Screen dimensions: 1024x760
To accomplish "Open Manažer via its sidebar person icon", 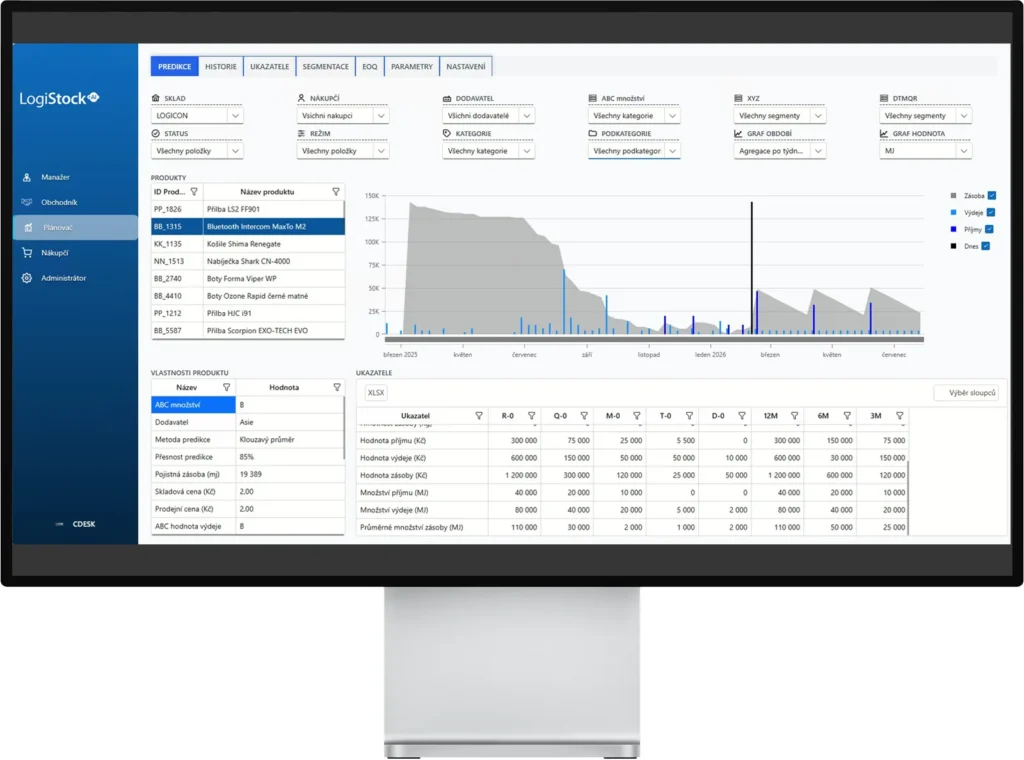I will point(27,178).
